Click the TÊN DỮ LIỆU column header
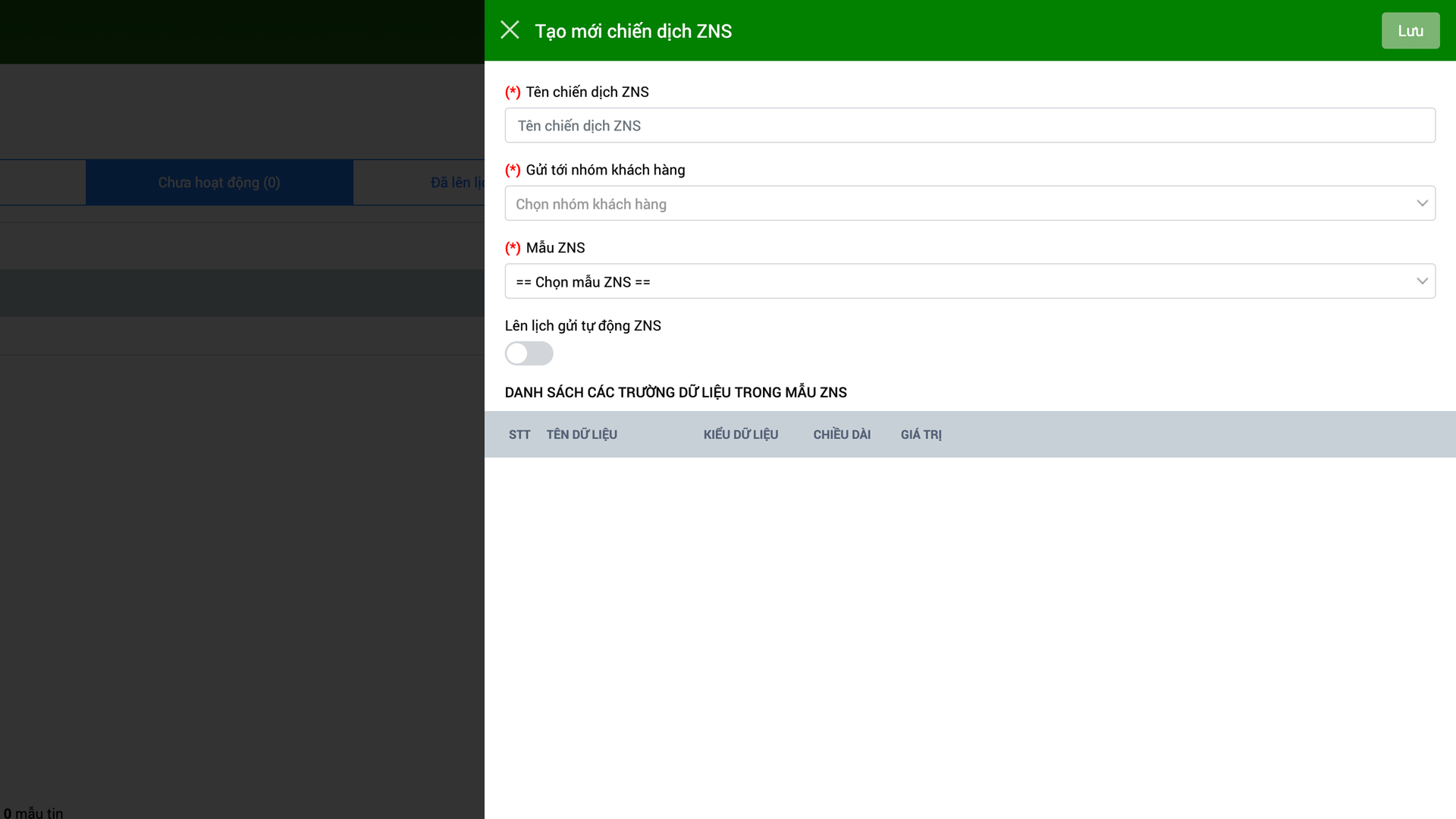Image resolution: width=1456 pixels, height=819 pixels. click(x=582, y=435)
